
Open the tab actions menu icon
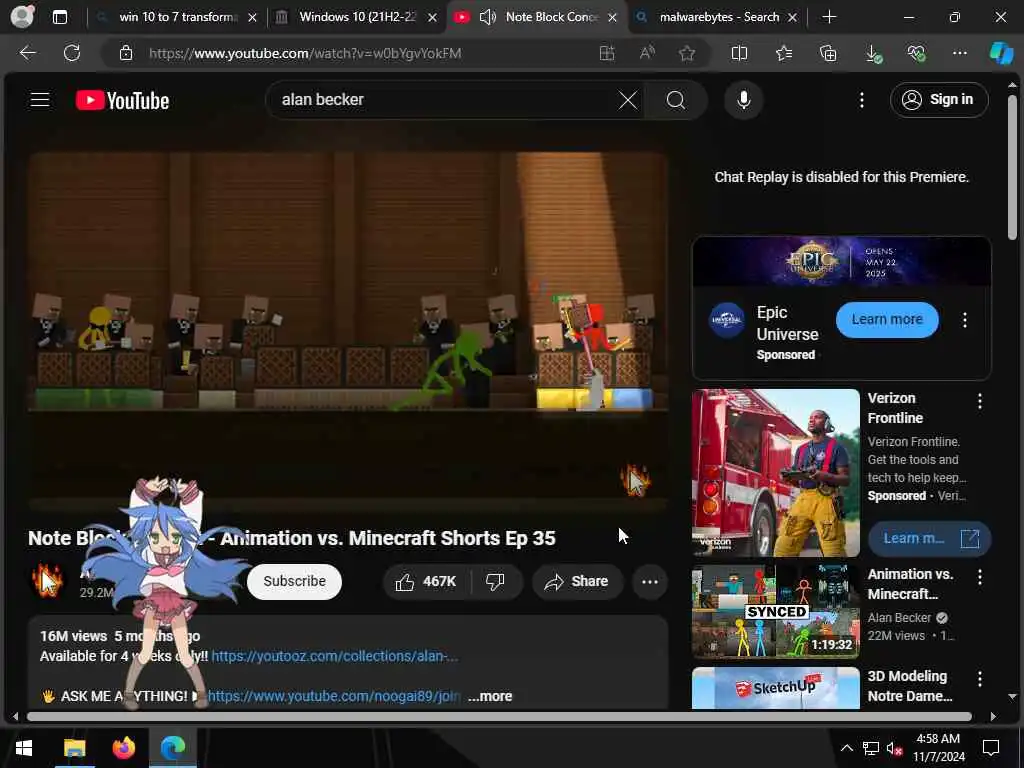[59, 17]
